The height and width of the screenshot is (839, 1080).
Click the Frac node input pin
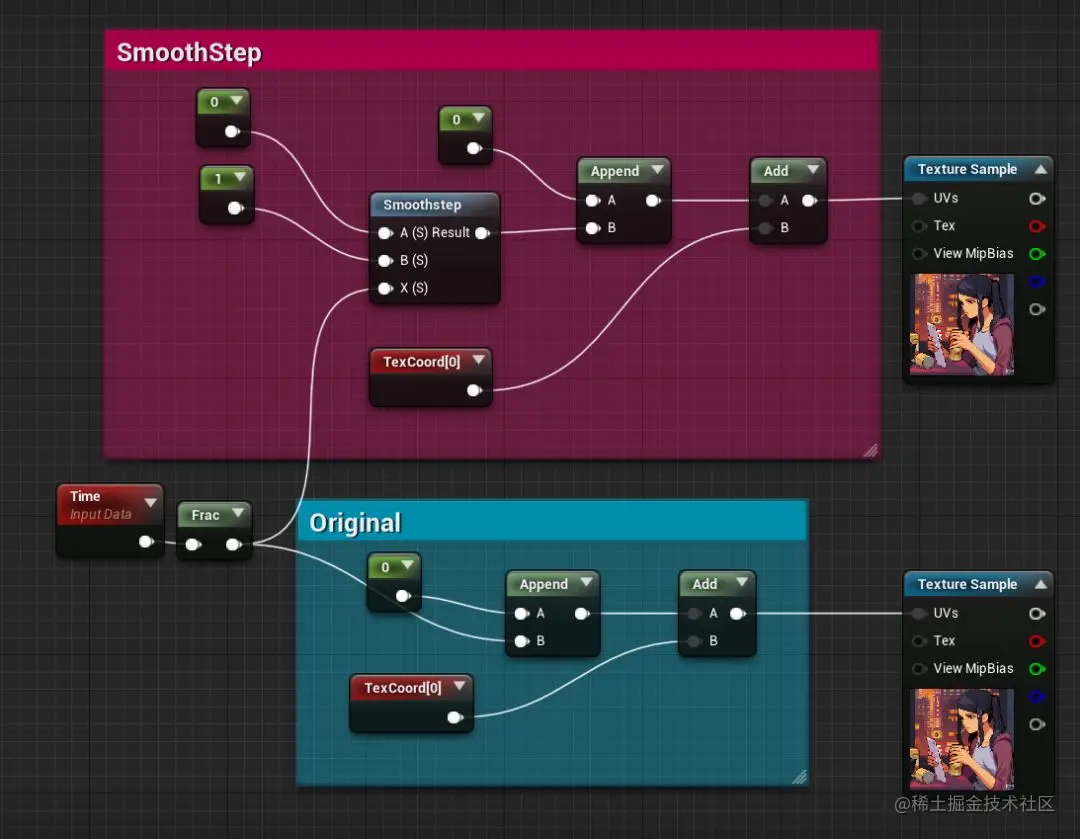tap(194, 544)
